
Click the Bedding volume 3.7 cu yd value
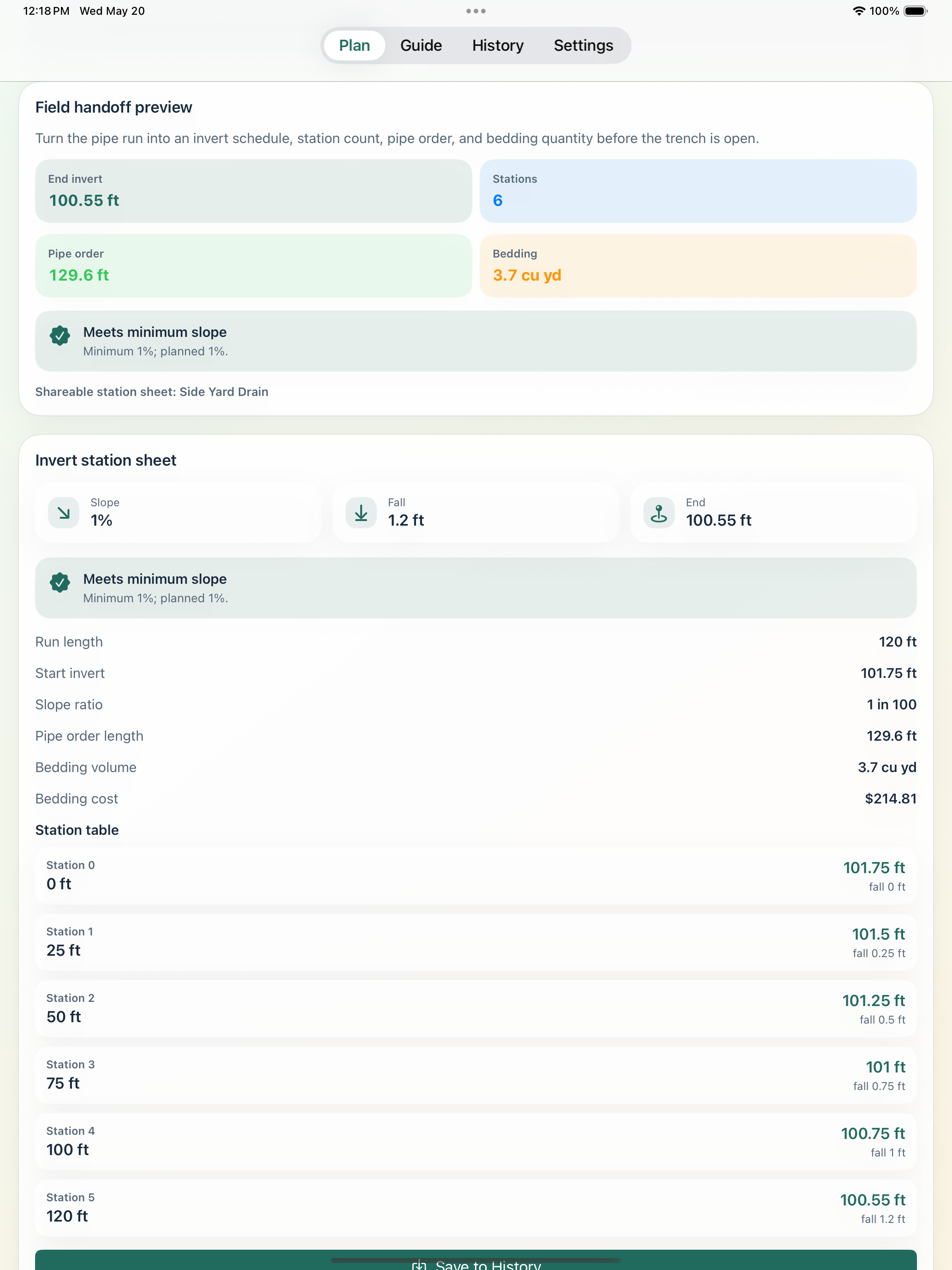[x=887, y=767]
